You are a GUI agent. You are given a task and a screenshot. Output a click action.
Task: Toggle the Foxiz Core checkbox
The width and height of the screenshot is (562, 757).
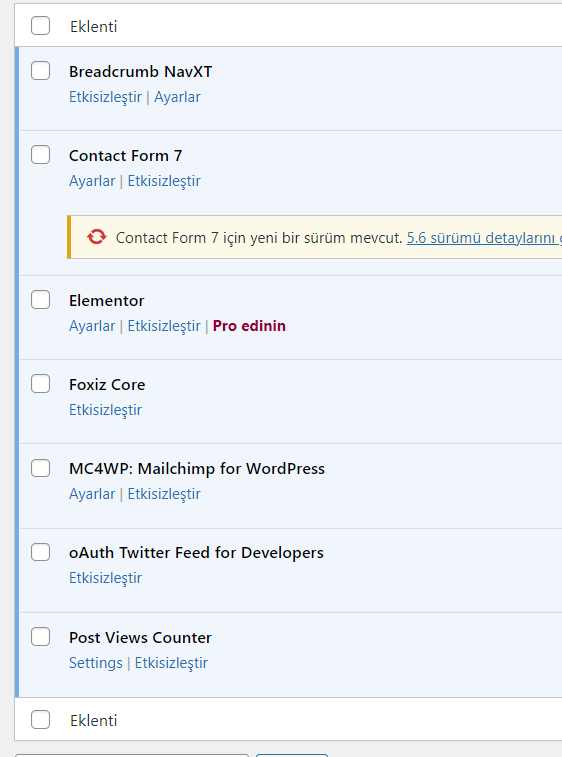(41, 384)
